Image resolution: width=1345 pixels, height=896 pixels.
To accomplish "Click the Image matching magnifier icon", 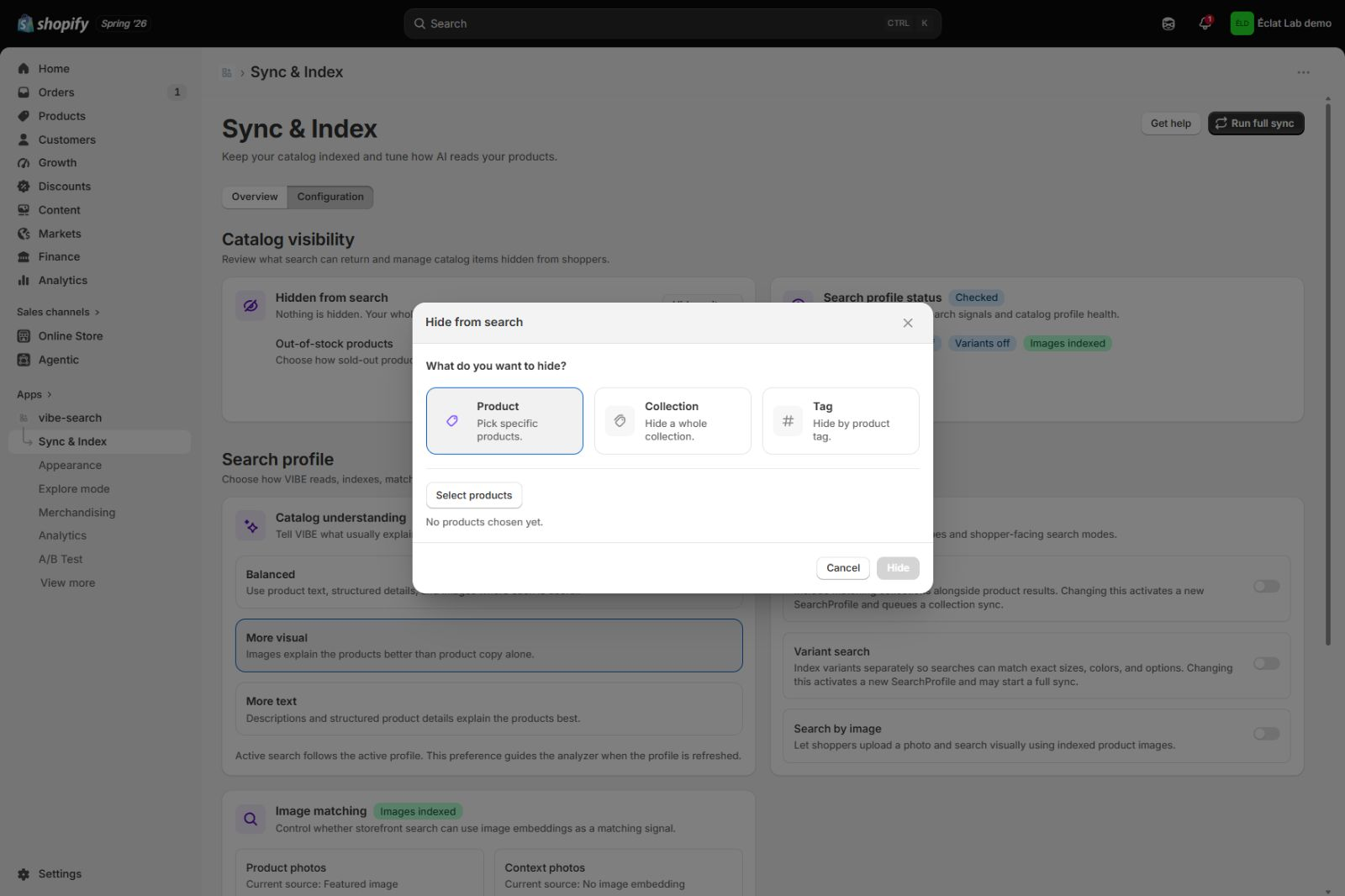I will (251, 819).
